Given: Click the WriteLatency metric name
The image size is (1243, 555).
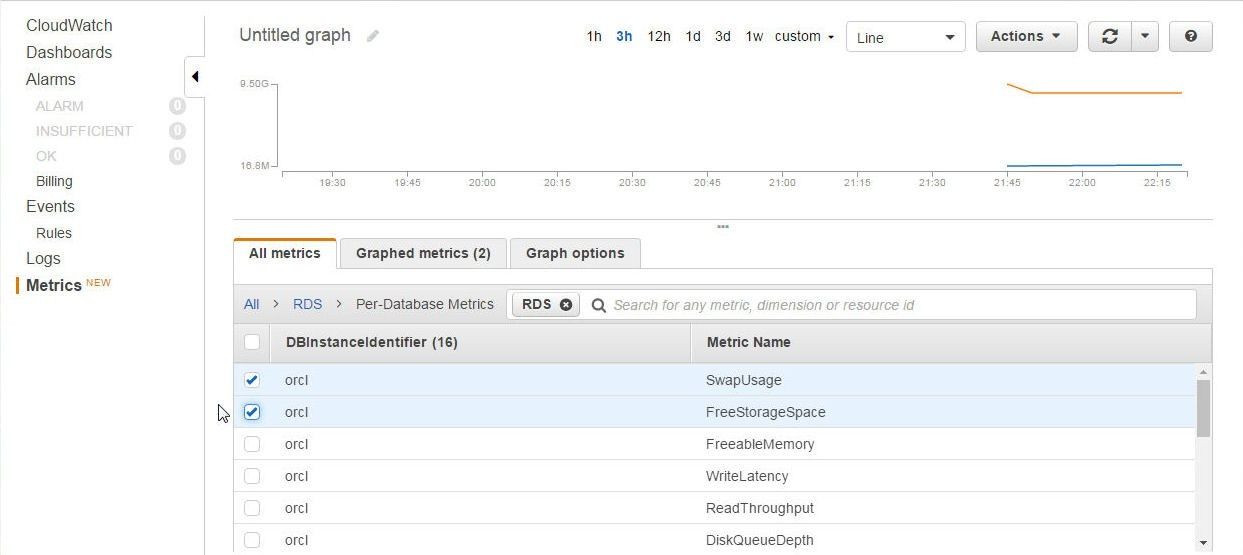Looking at the screenshot, I should pos(747,476).
